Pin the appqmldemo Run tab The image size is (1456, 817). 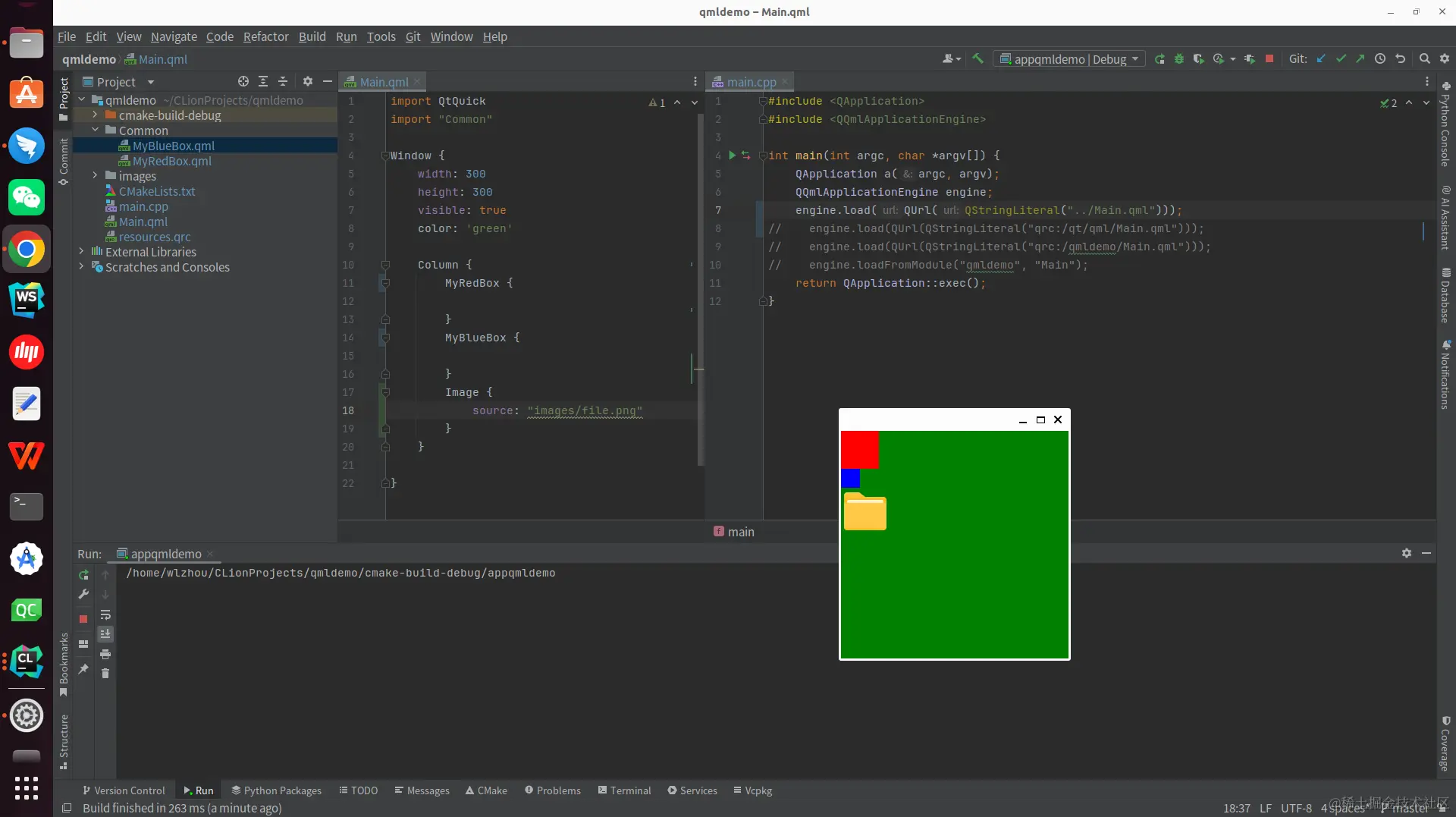(83, 669)
